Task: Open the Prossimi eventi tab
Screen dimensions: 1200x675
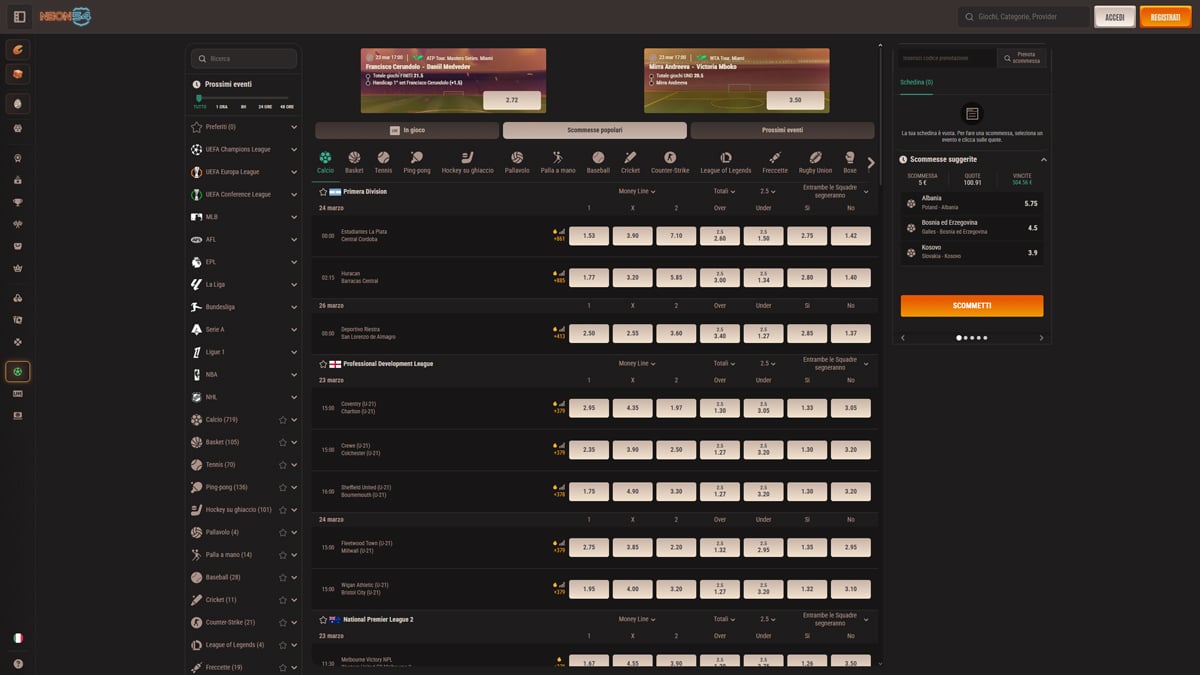Action: click(x=782, y=130)
